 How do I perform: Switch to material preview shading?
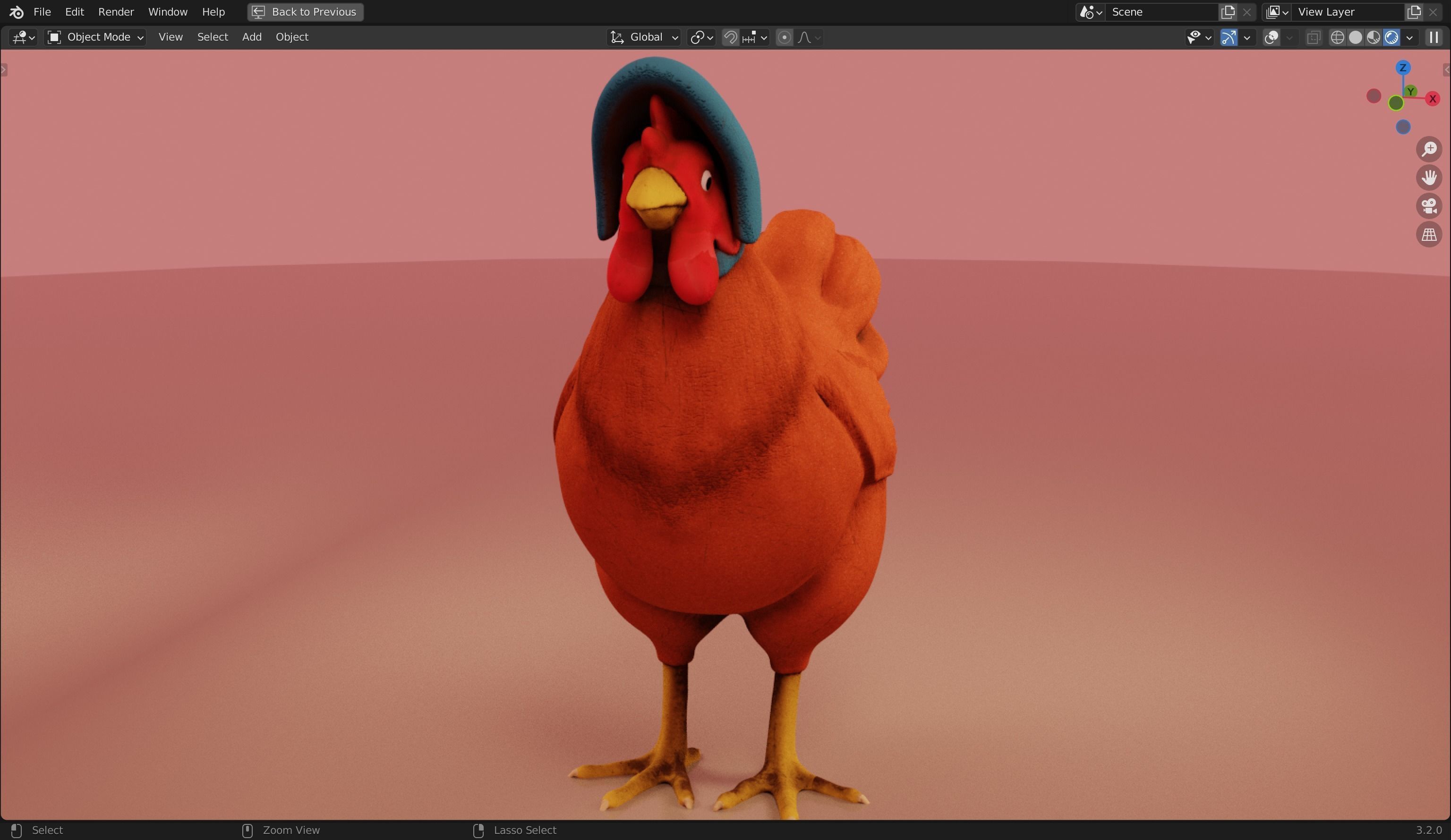pyautogui.click(x=1373, y=37)
